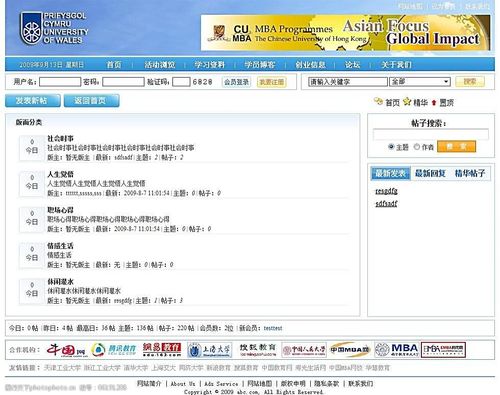The width and height of the screenshot is (500, 395).
Task: Switch to the 最新回复 tab
Action: pyautogui.click(x=430, y=173)
